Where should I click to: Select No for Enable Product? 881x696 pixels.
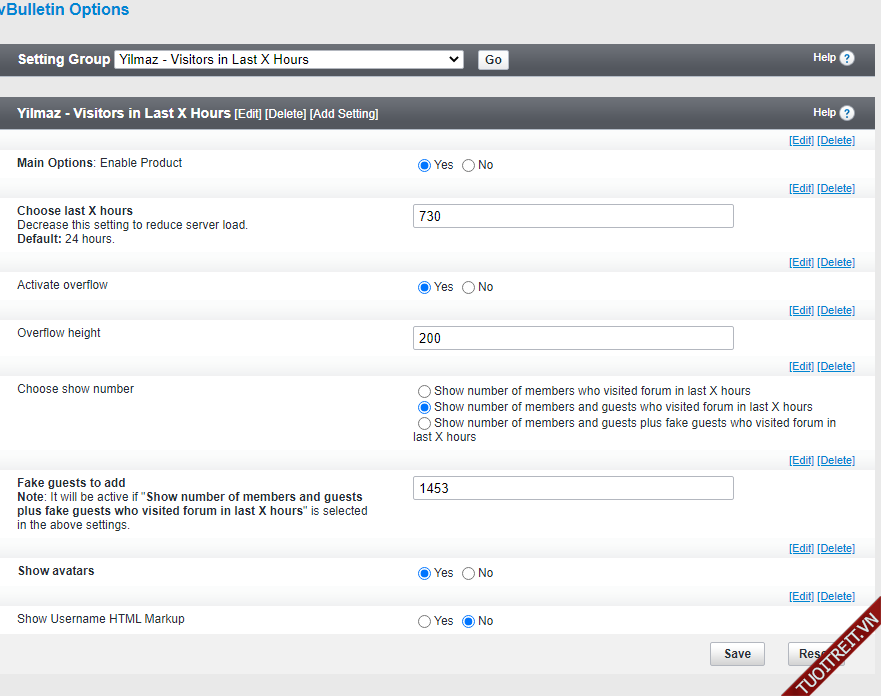coord(468,165)
